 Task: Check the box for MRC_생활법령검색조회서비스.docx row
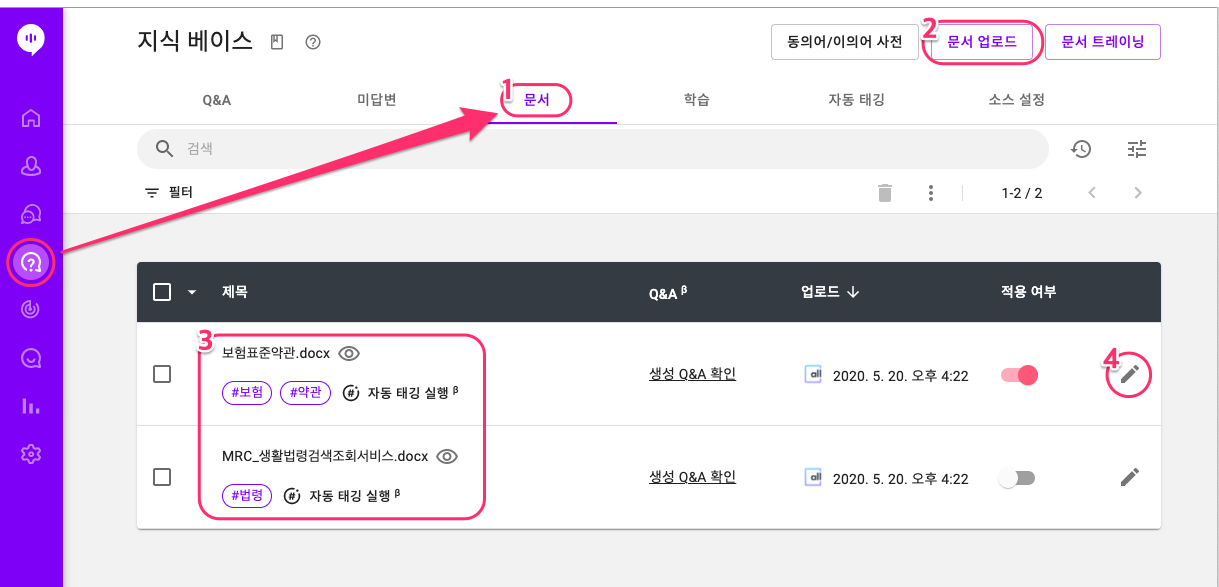click(x=162, y=478)
